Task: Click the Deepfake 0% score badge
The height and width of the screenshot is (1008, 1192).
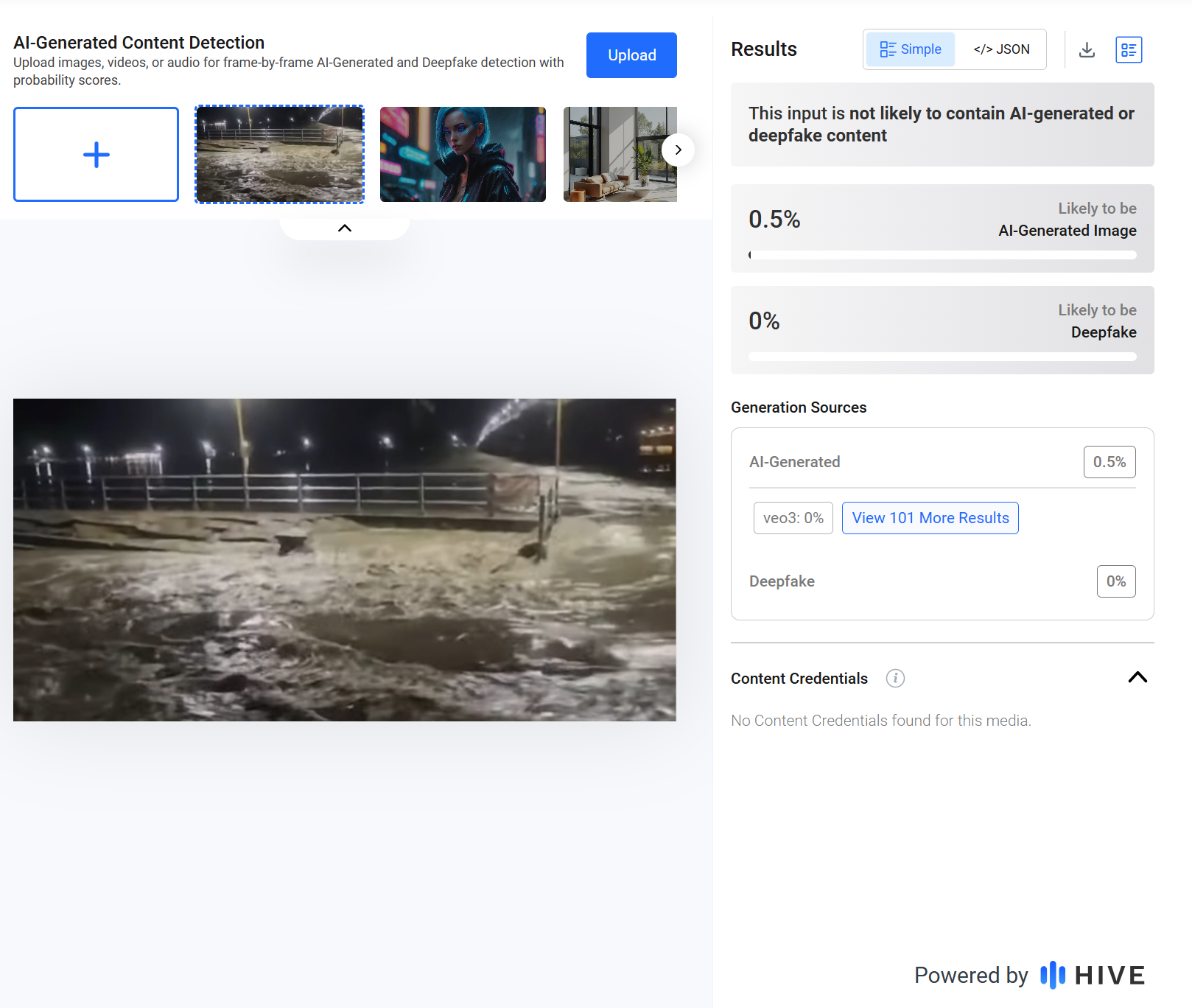Action: (1116, 581)
